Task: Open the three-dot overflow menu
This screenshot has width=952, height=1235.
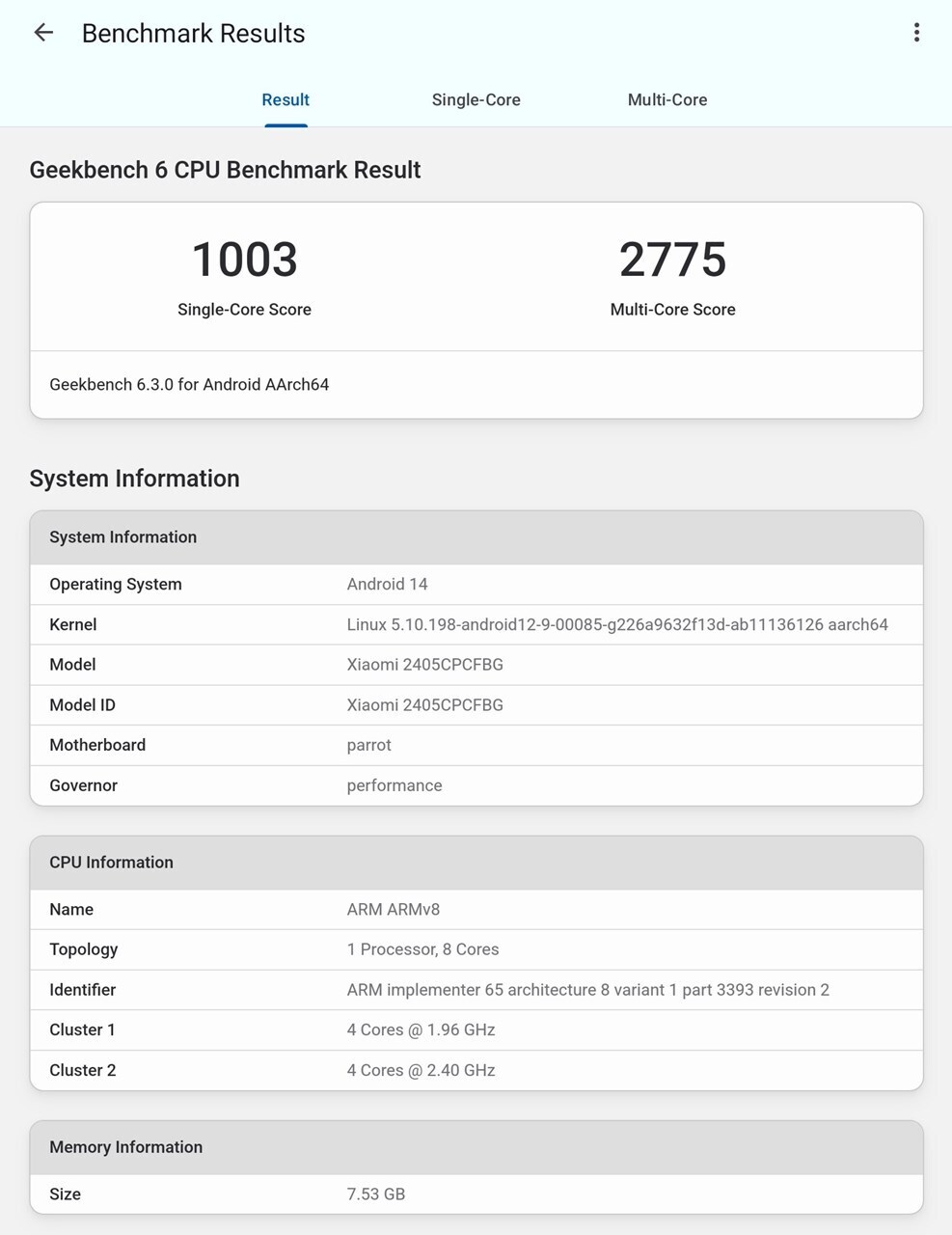Action: (x=916, y=33)
